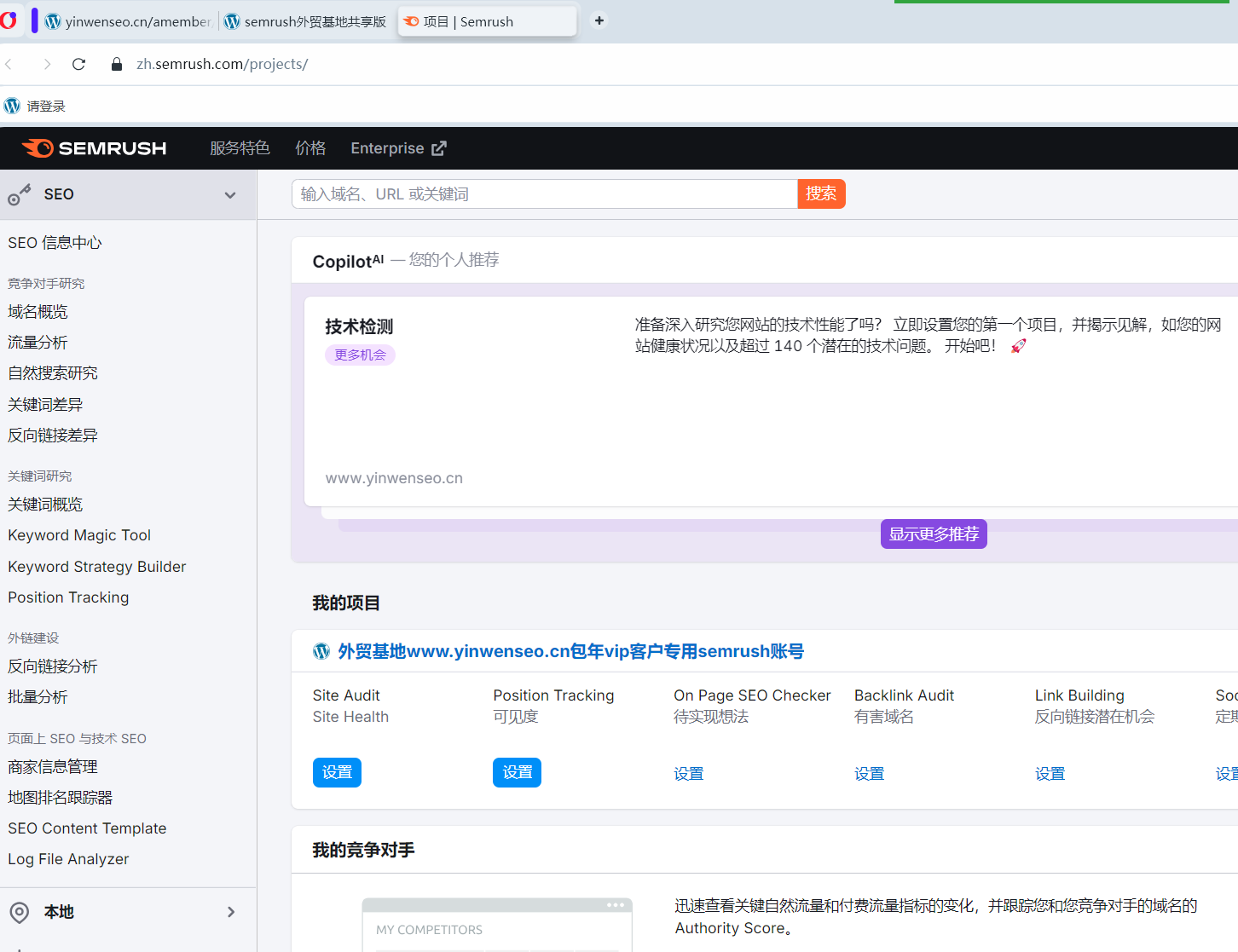This screenshot has height=952, width=1238.
Task: Click the WordPress icon next to 请登录
Action: point(12,105)
